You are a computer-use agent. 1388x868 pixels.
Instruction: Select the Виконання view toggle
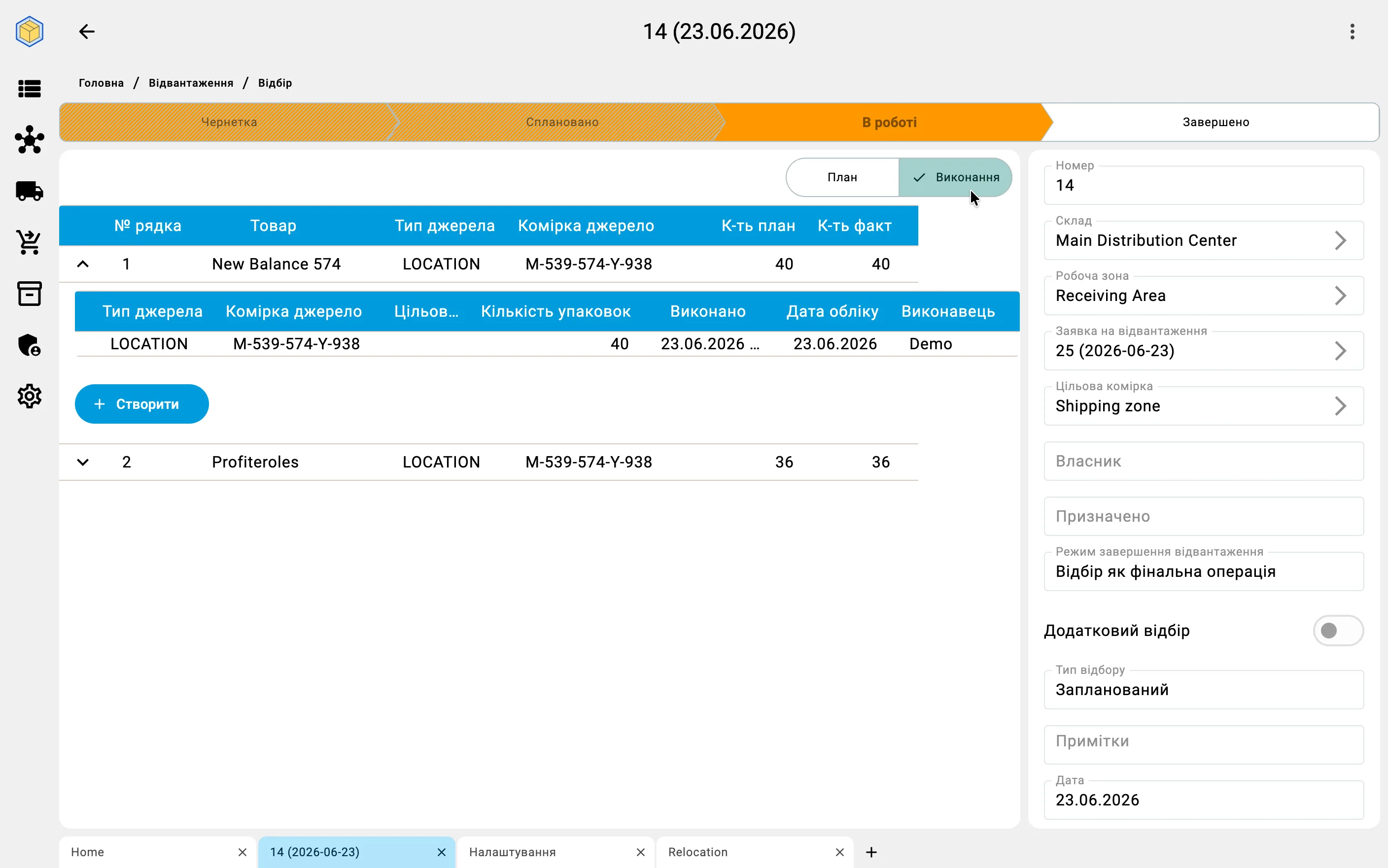point(955,177)
